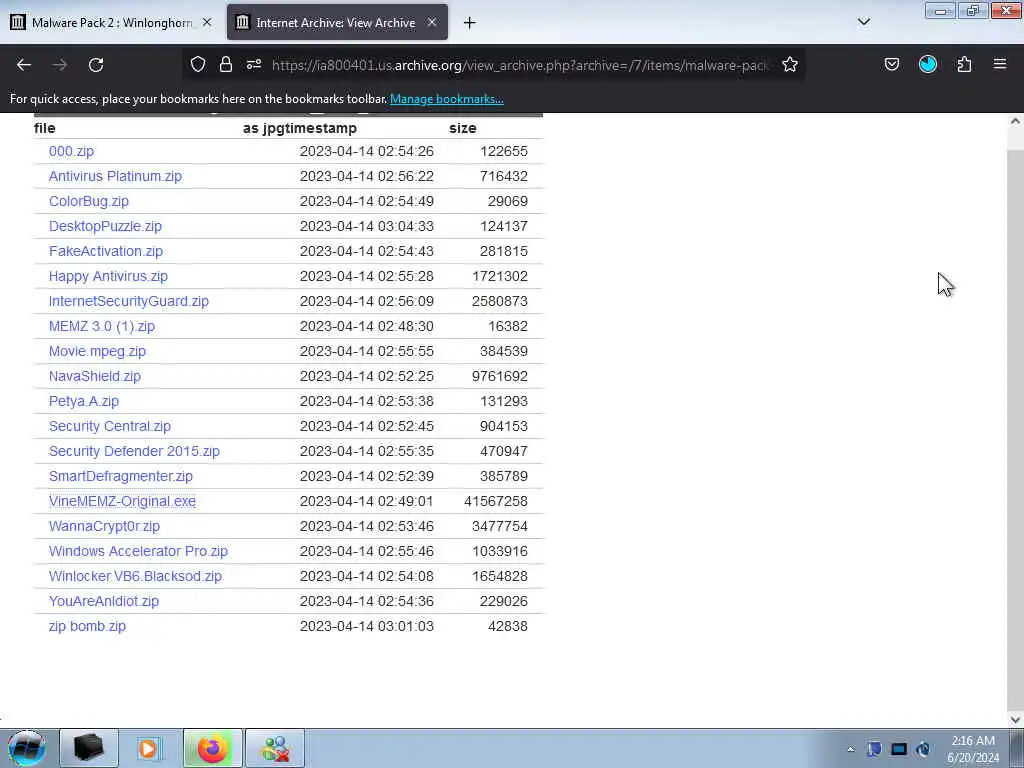The height and width of the screenshot is (768, 1024).
Task: Open SmartDefragmenter.zip link
Action: point(121,476)
